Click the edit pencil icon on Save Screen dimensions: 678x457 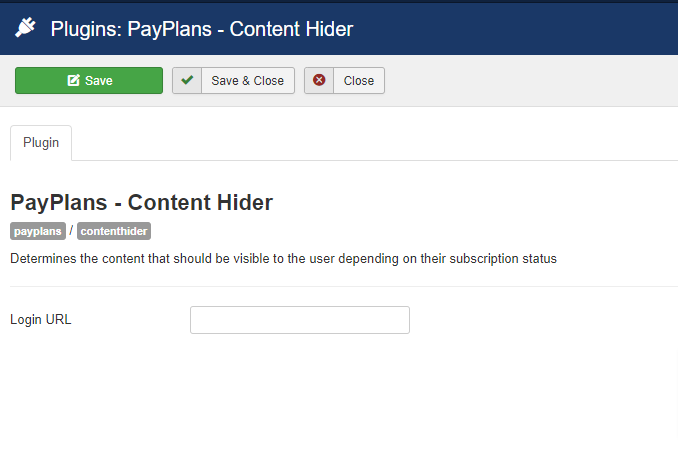(x=74, y=80)
